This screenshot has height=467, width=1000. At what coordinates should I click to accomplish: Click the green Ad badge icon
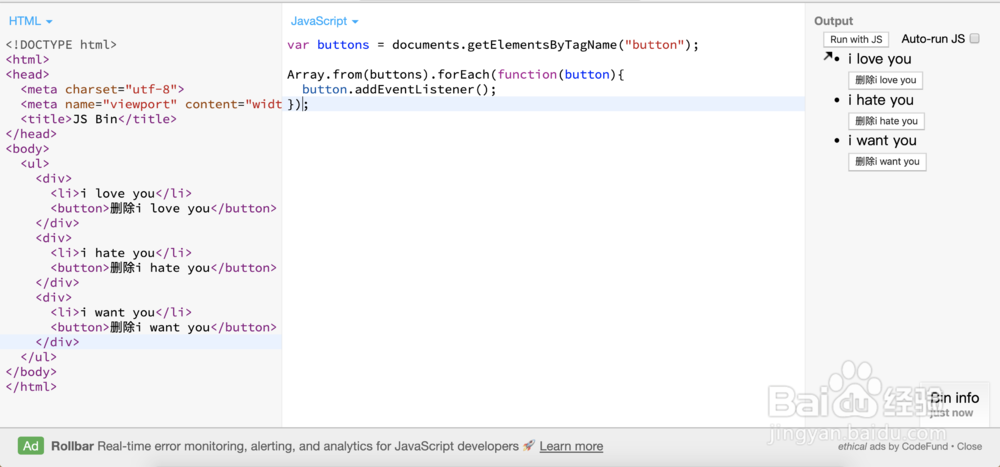(31, 446)
